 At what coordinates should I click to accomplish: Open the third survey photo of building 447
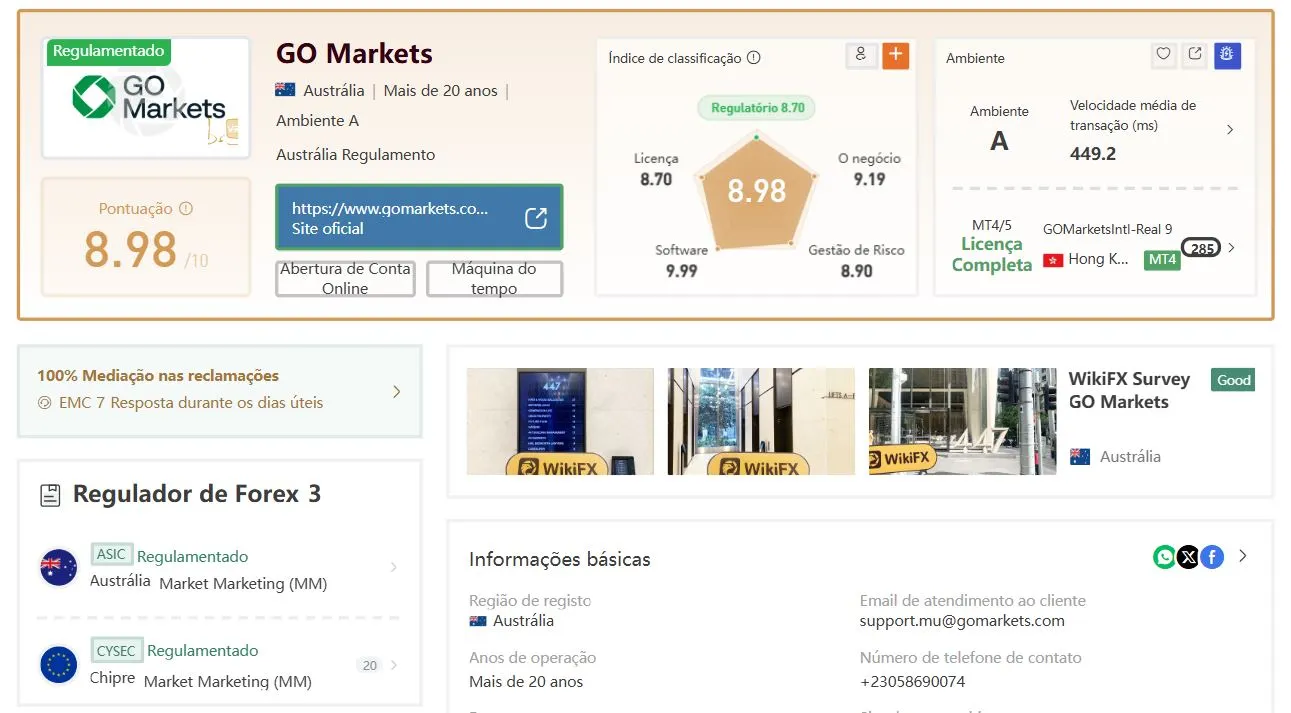(962, 421)
